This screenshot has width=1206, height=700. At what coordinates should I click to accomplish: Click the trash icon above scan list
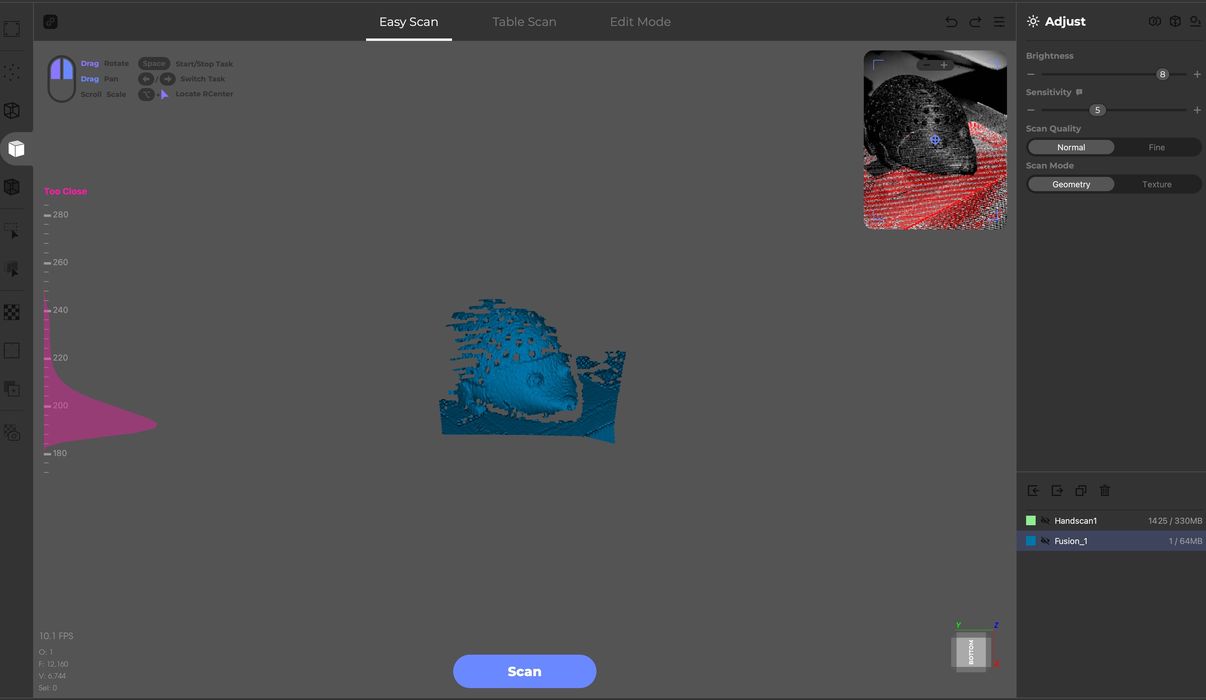click(1105, 491)
